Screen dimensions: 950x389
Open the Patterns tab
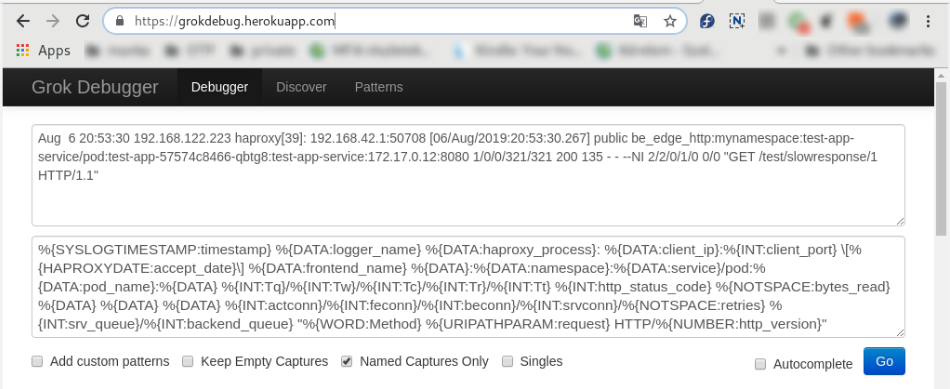tap(379, 87)
